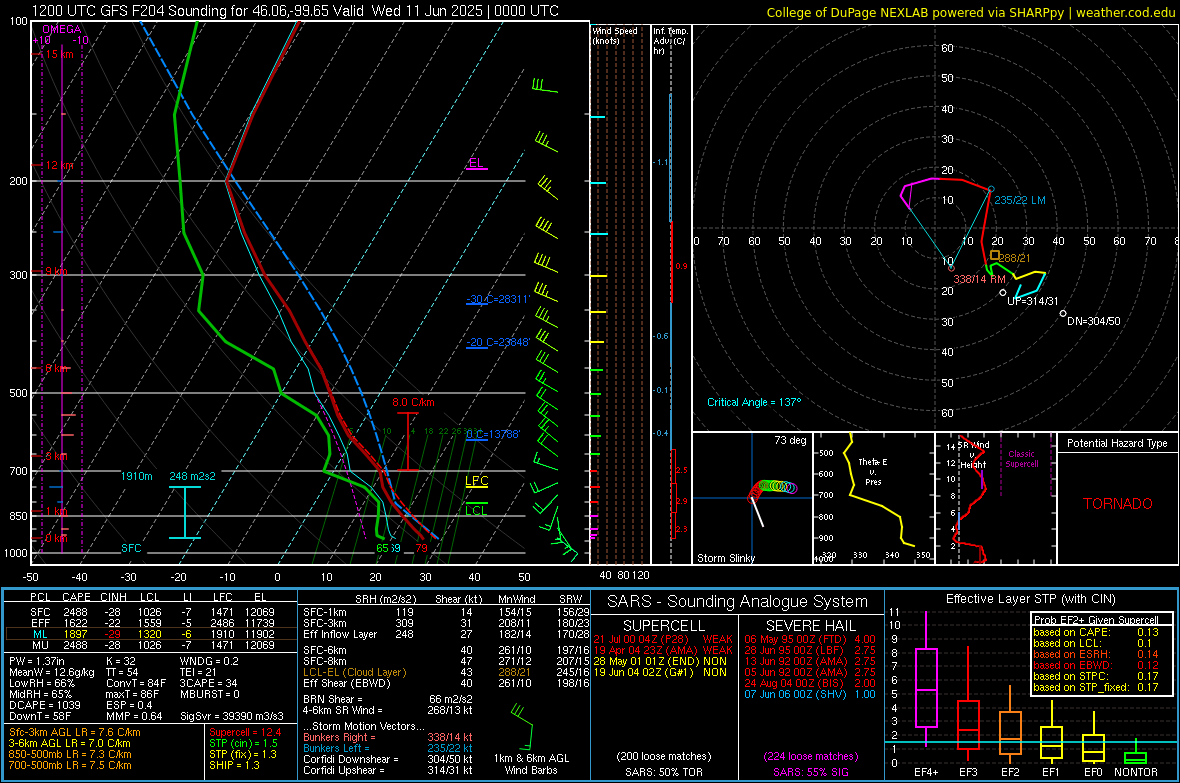Click the magenta SARS: 55% SIG result
Screen dimensions: 1180x783
(x=810, y=772)
